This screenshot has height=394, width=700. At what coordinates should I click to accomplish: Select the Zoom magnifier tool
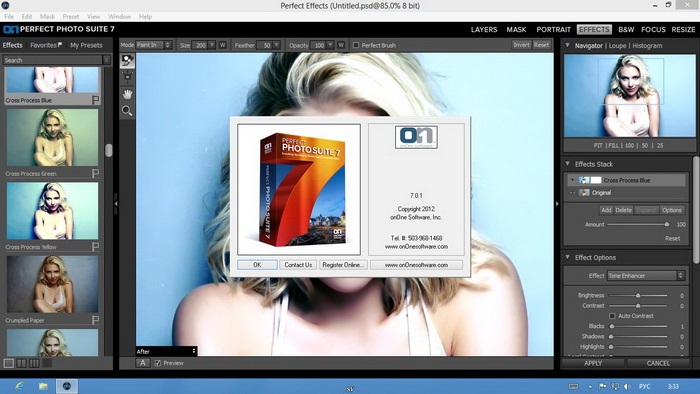(x=127, y=111)
